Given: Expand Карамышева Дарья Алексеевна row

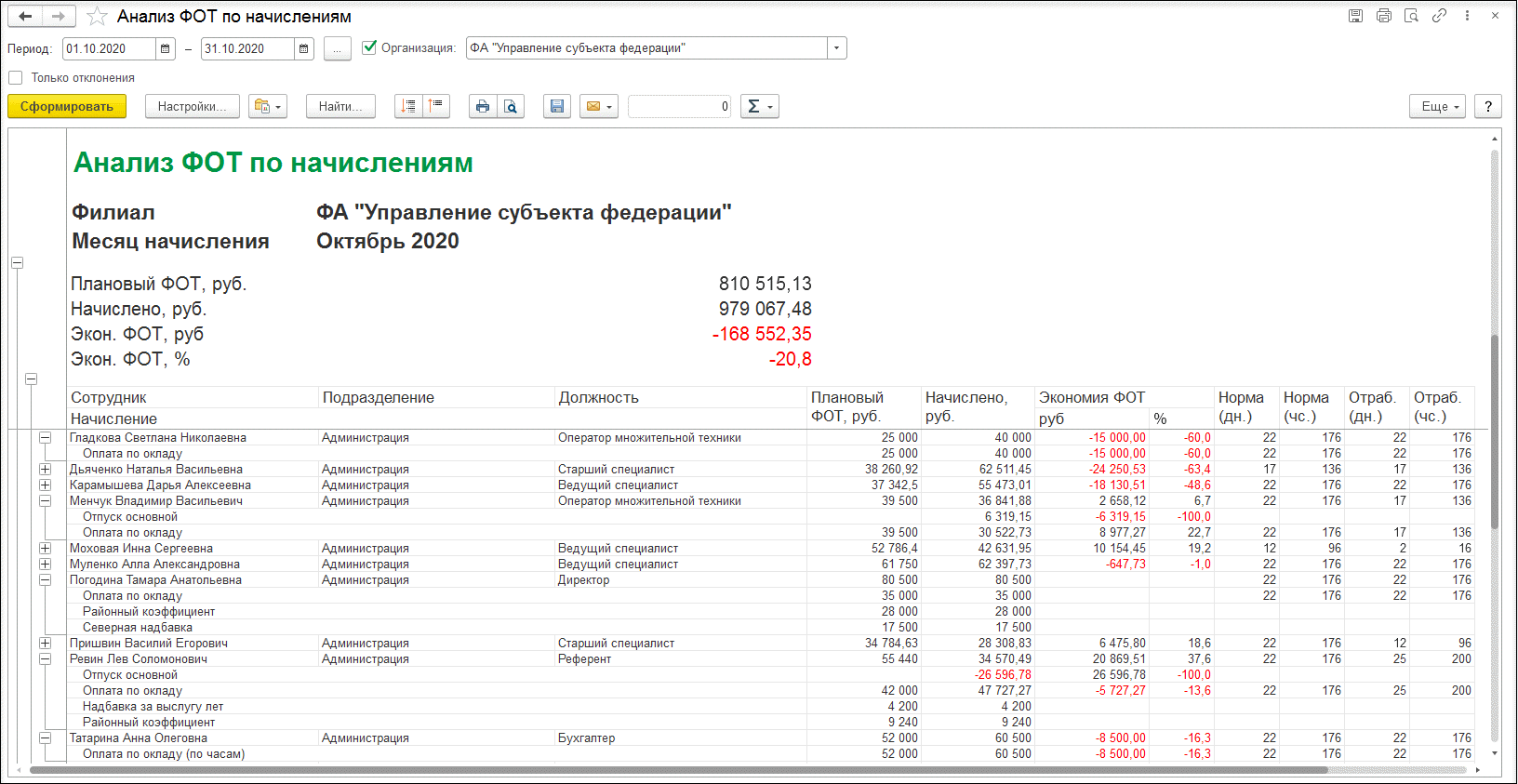Looking at the screenshot, I should pyautogui.click(x=45, y=485).
